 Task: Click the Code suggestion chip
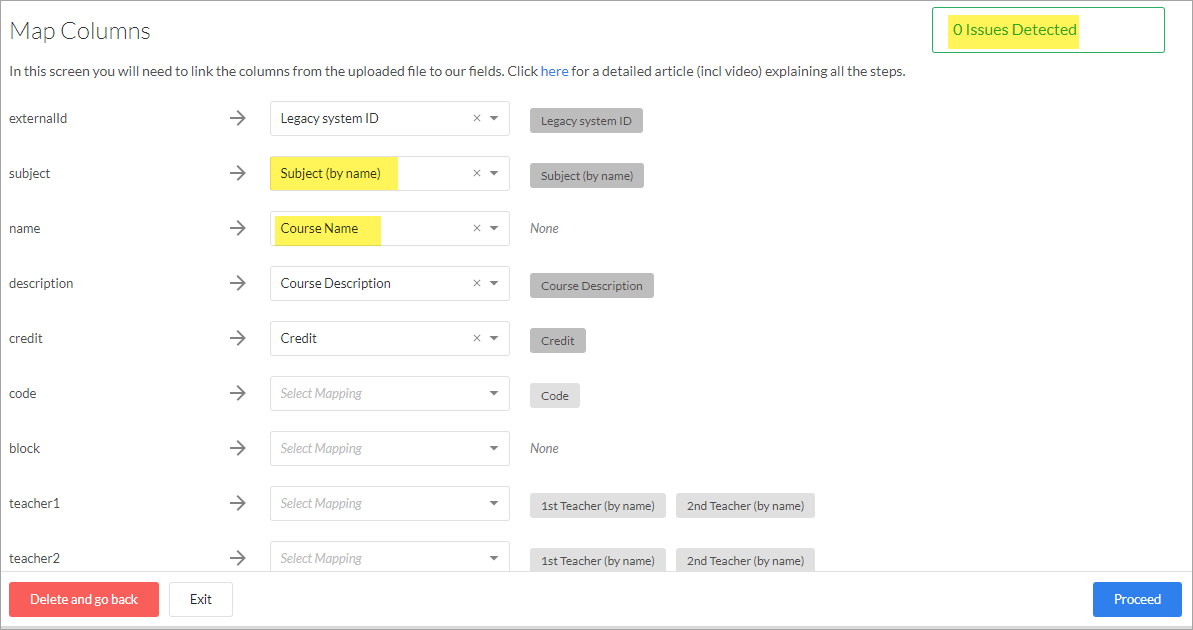tap(555, 396)
